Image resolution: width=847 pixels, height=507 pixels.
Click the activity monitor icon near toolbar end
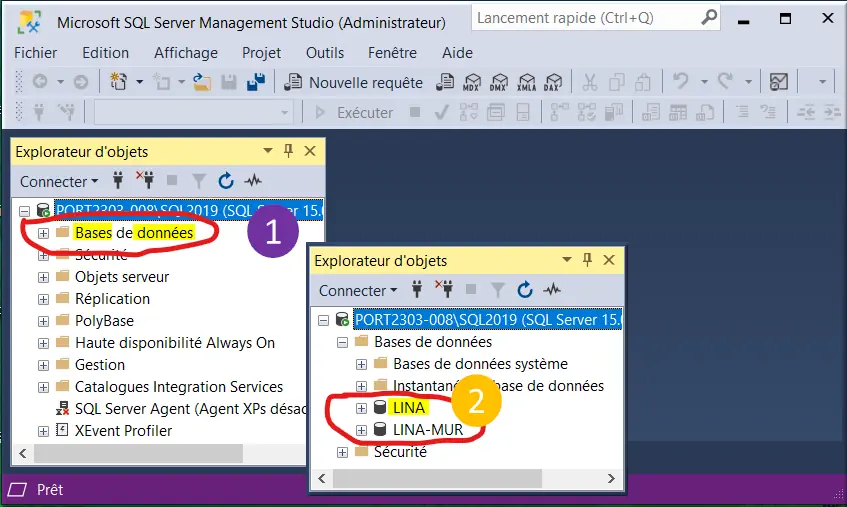778,82
